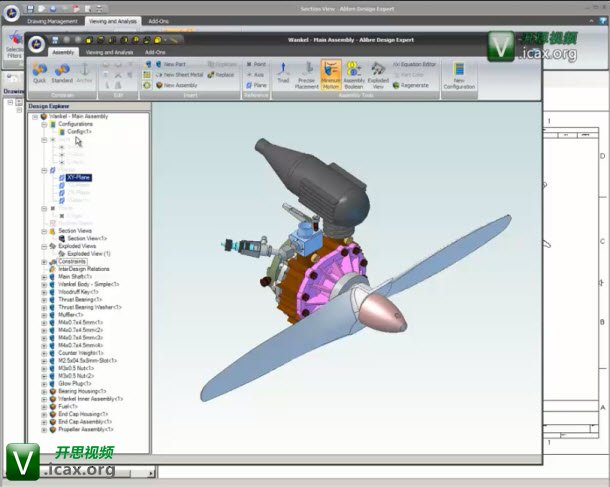Click Selection Filters in Section View window
Image resolution: width=610 pixels, height=487 pixels.
(x=14, y=46)
